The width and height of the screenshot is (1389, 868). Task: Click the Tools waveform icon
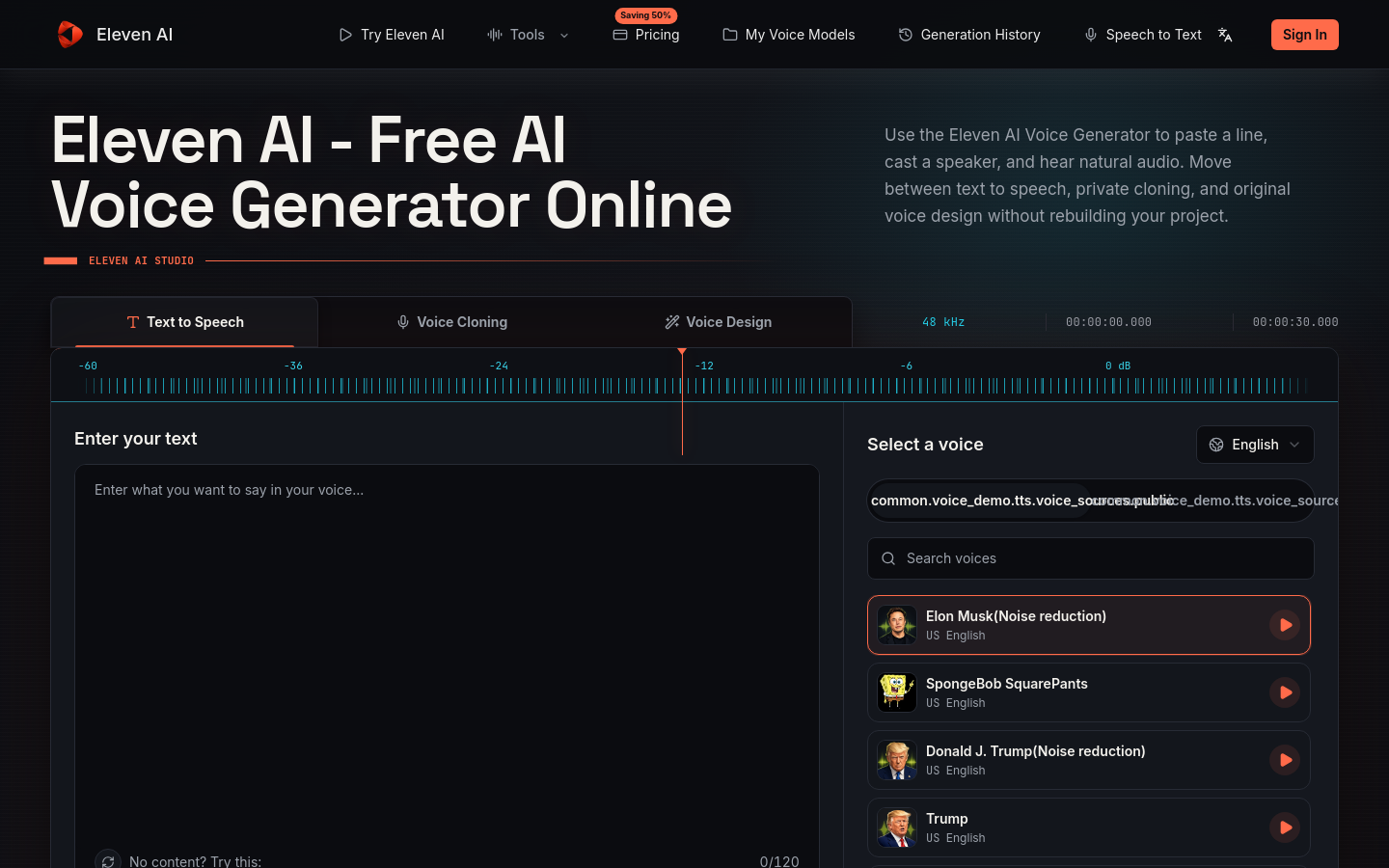pyautogui.click(x=495, y=35)
